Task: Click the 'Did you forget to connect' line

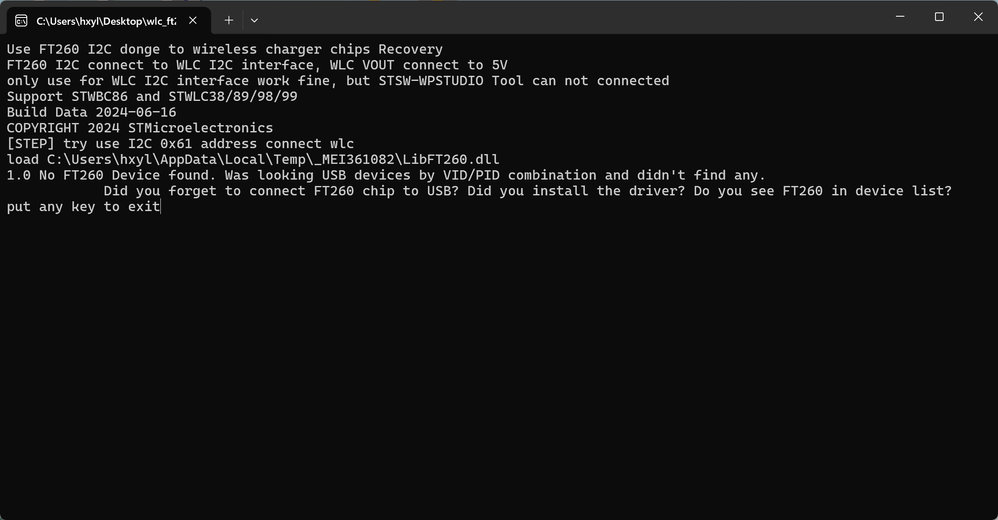Action: coord(528,191)
